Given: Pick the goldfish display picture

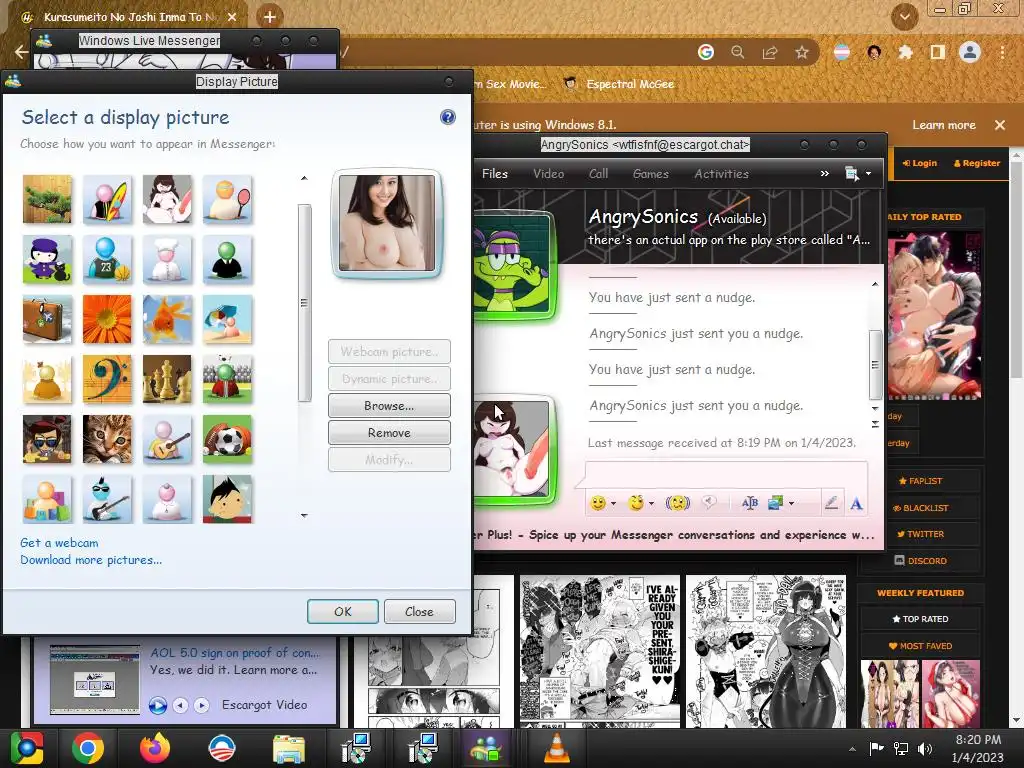Looking at the screenshot, I should [167, 319].
